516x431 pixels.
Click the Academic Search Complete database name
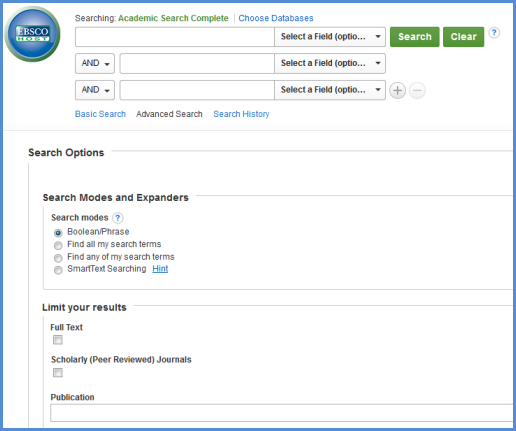[x=173, y=18]
